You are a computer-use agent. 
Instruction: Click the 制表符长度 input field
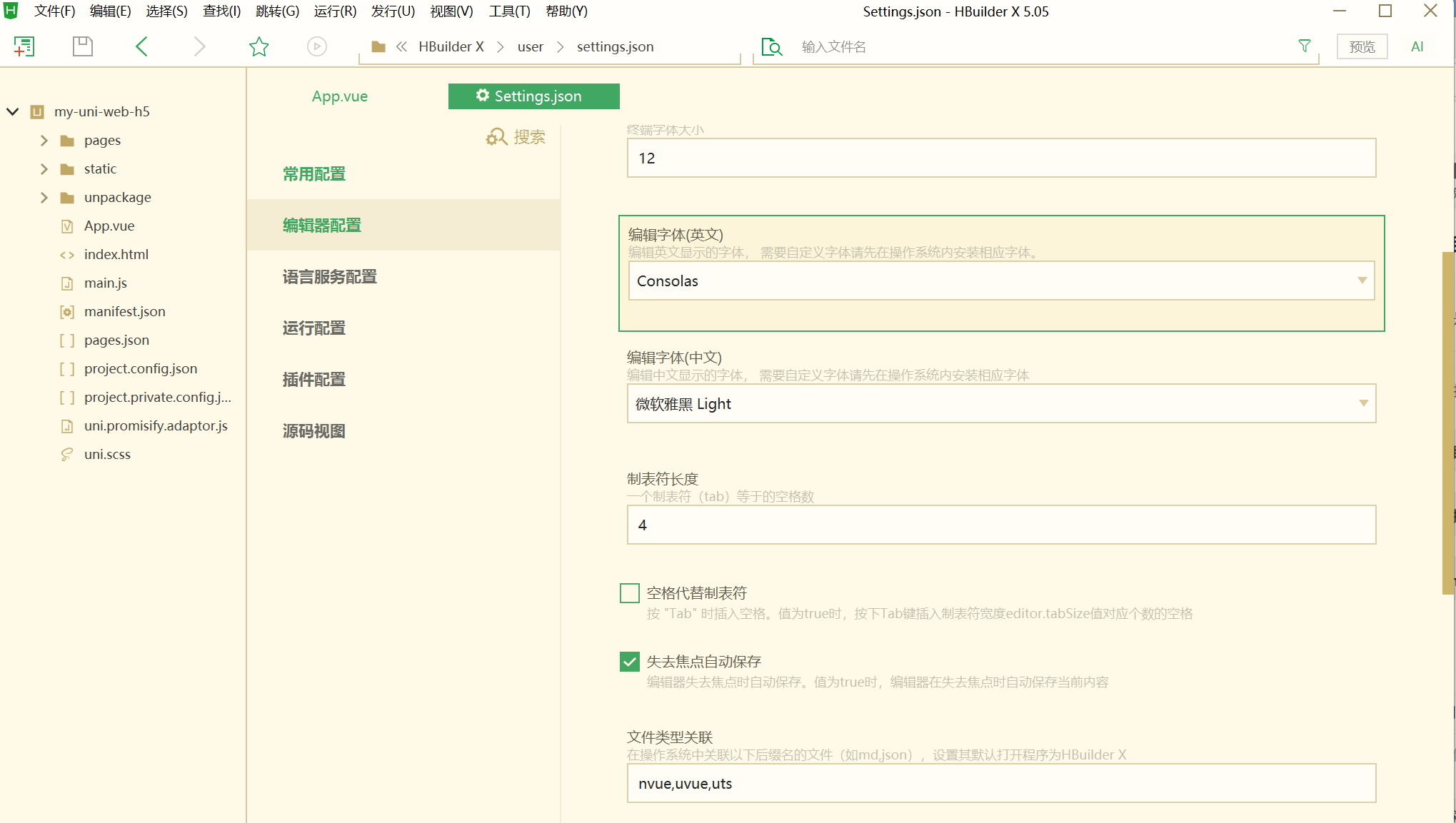coord(1000,525)
